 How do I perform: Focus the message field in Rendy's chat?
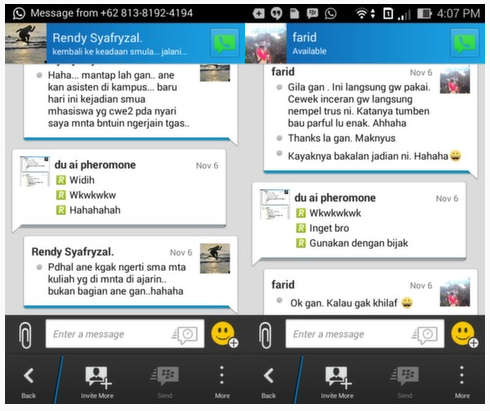click(125, 334)
